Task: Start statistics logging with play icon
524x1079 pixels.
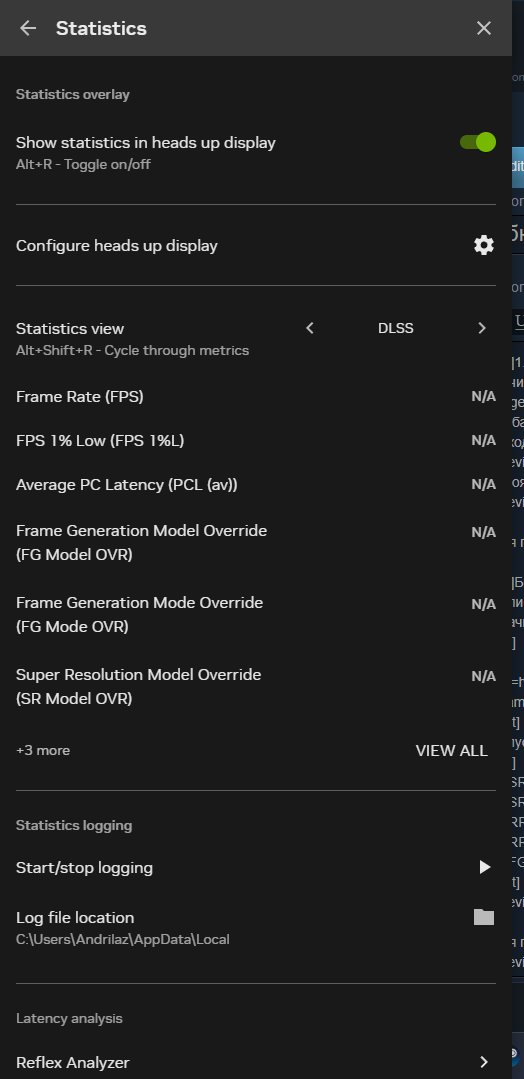Action: pos(485,867)
